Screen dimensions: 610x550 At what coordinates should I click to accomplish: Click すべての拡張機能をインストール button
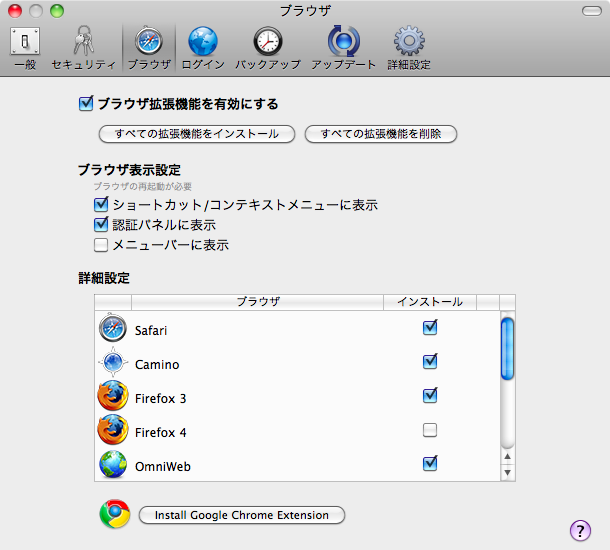coord(196,134)
